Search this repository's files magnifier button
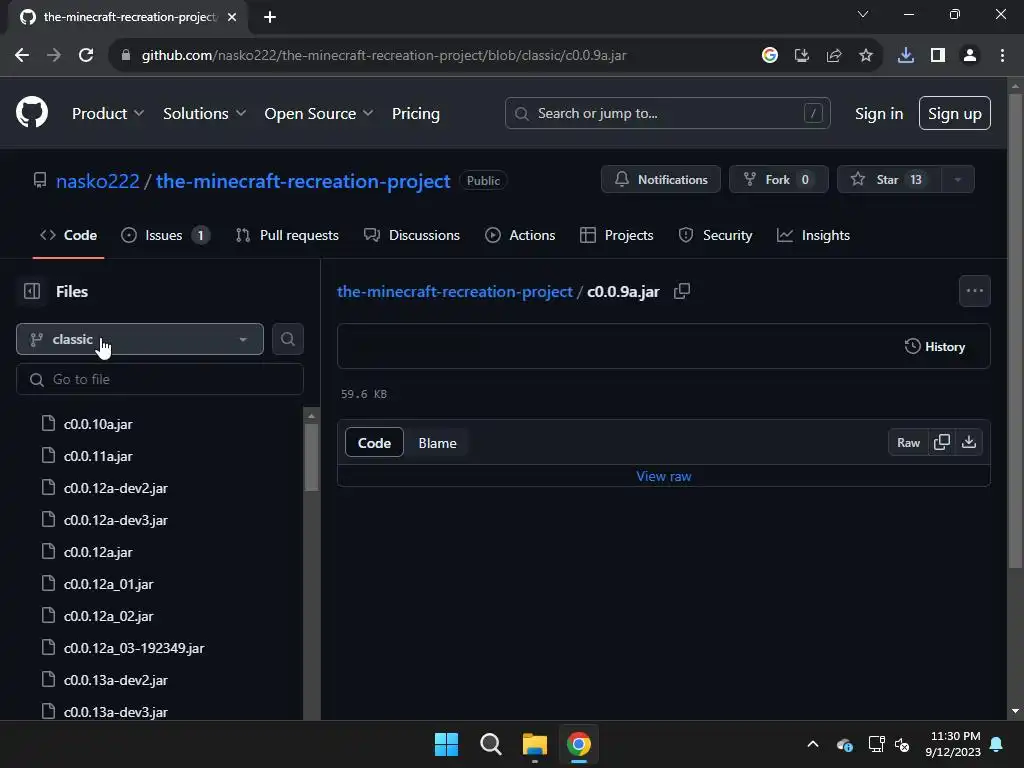This screenshot has width=1024, height=768. [287, 340]
